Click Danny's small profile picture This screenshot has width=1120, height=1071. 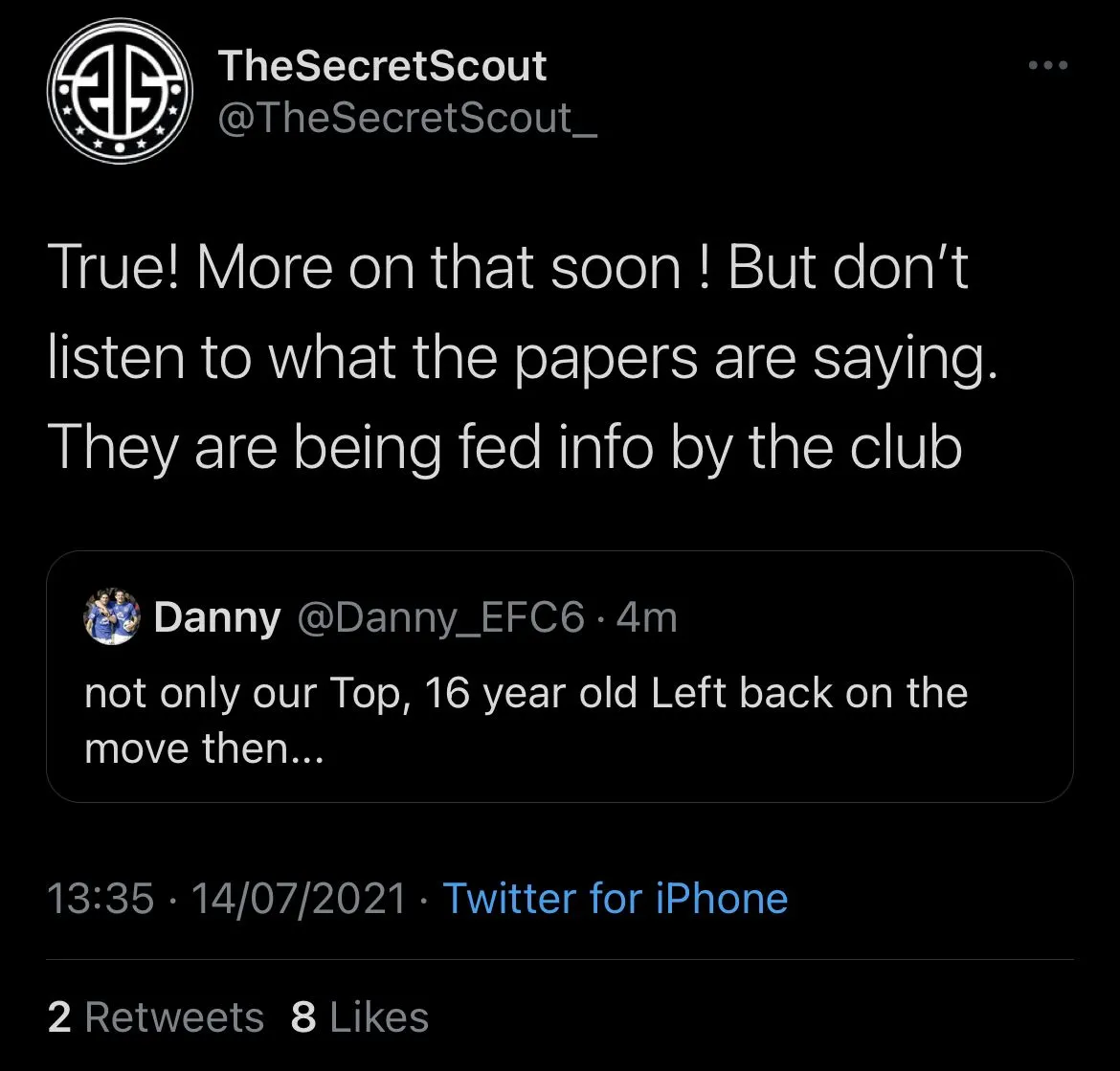click(112, 617)
